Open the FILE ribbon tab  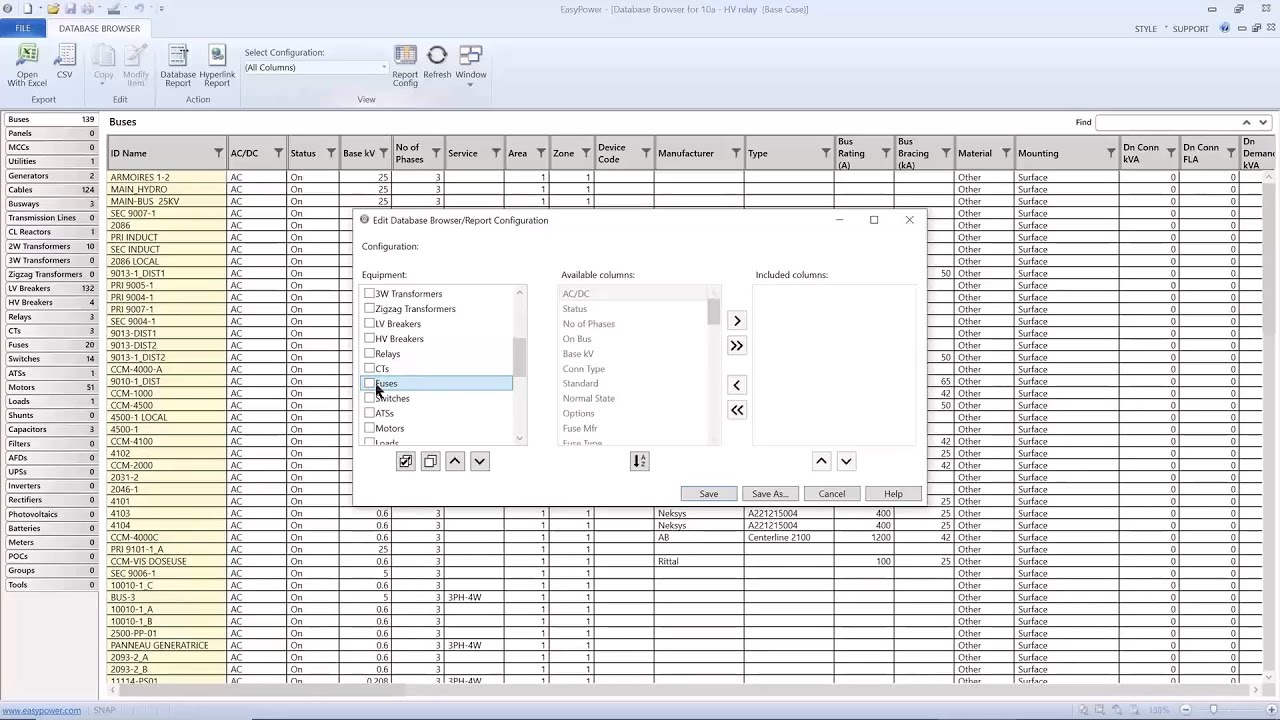tap(23, 28)
